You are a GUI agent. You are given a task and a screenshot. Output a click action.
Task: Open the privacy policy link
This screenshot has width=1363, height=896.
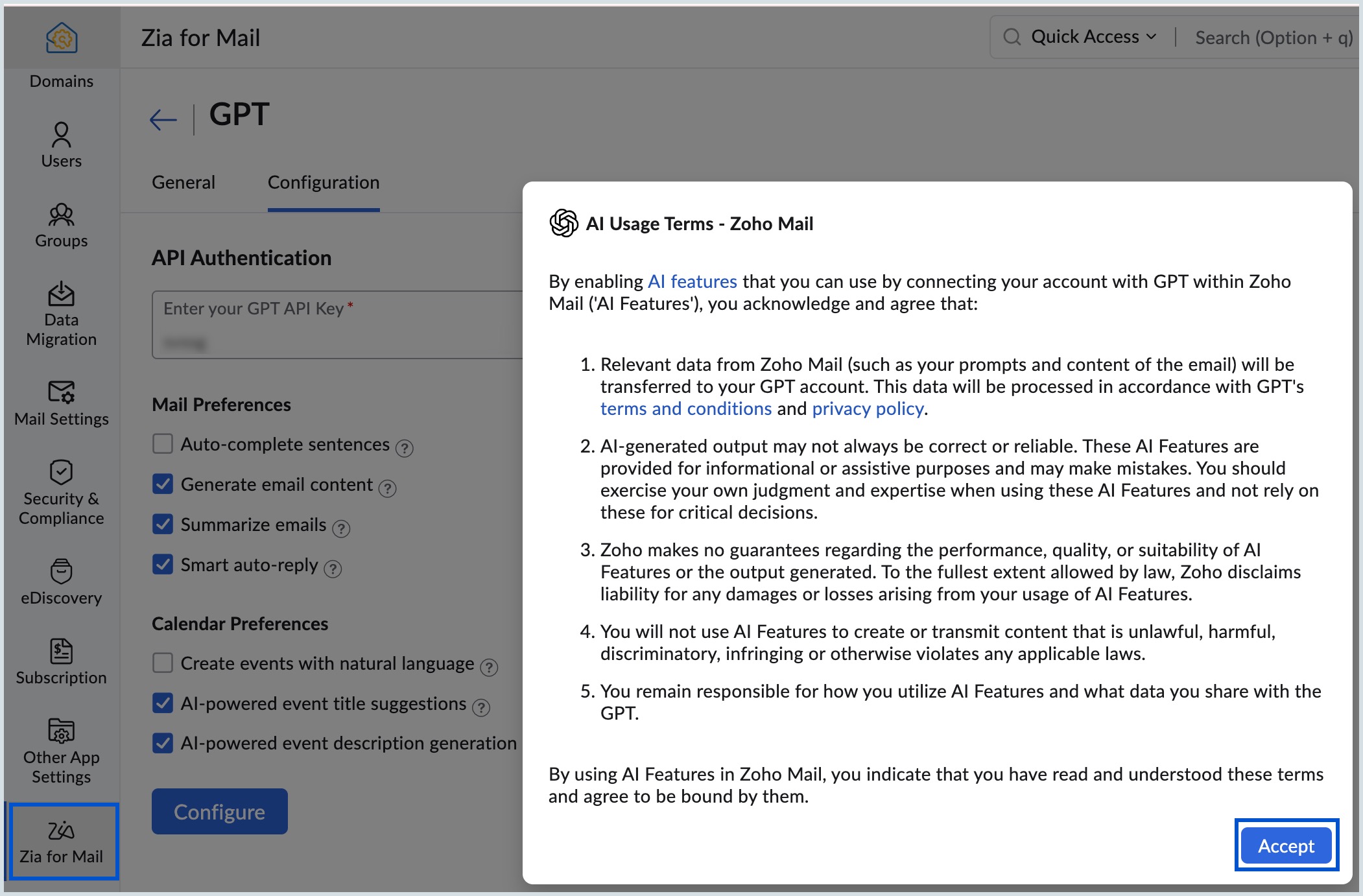[868, 408]
